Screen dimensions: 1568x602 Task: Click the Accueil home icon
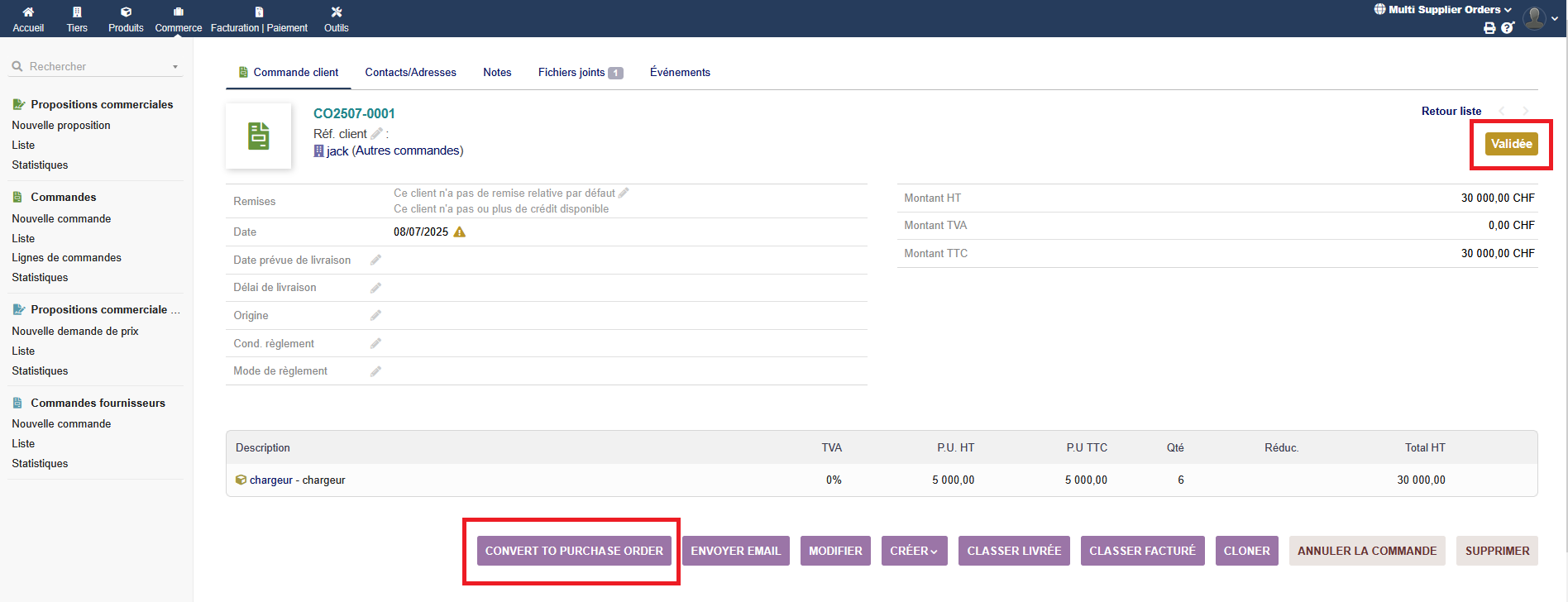(x=28, y=12)
